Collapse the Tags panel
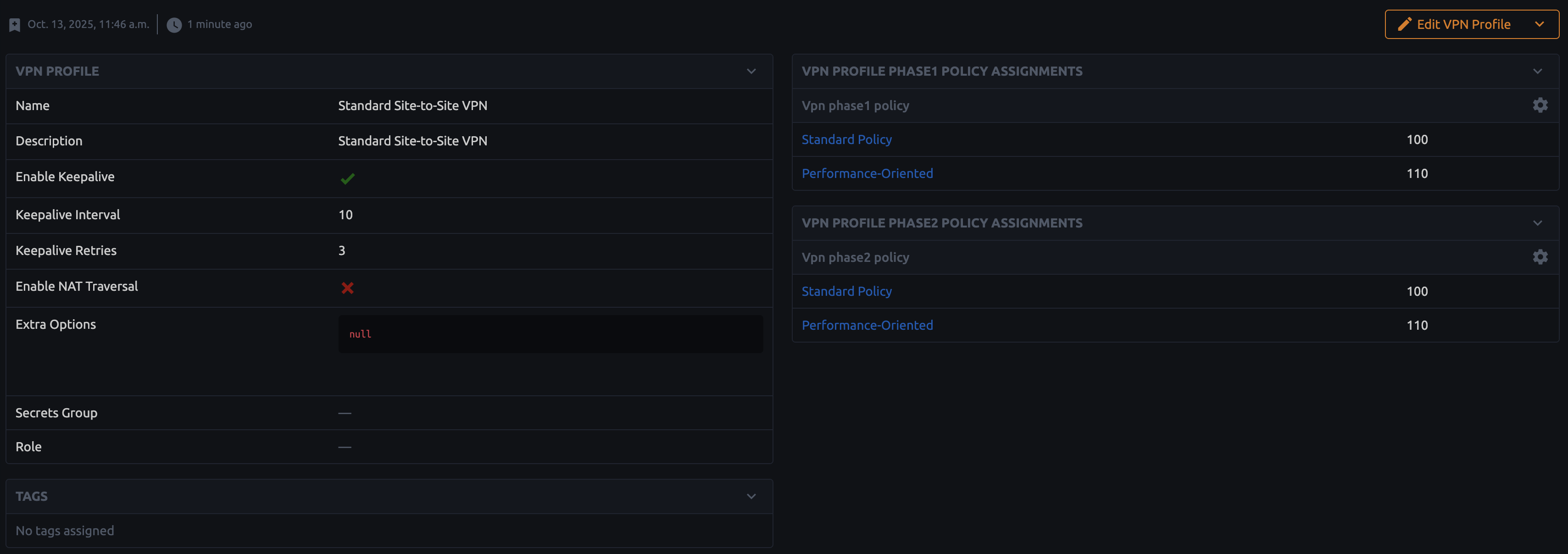The width and height of the screenshot is (1568, 554). coord(750,496)
